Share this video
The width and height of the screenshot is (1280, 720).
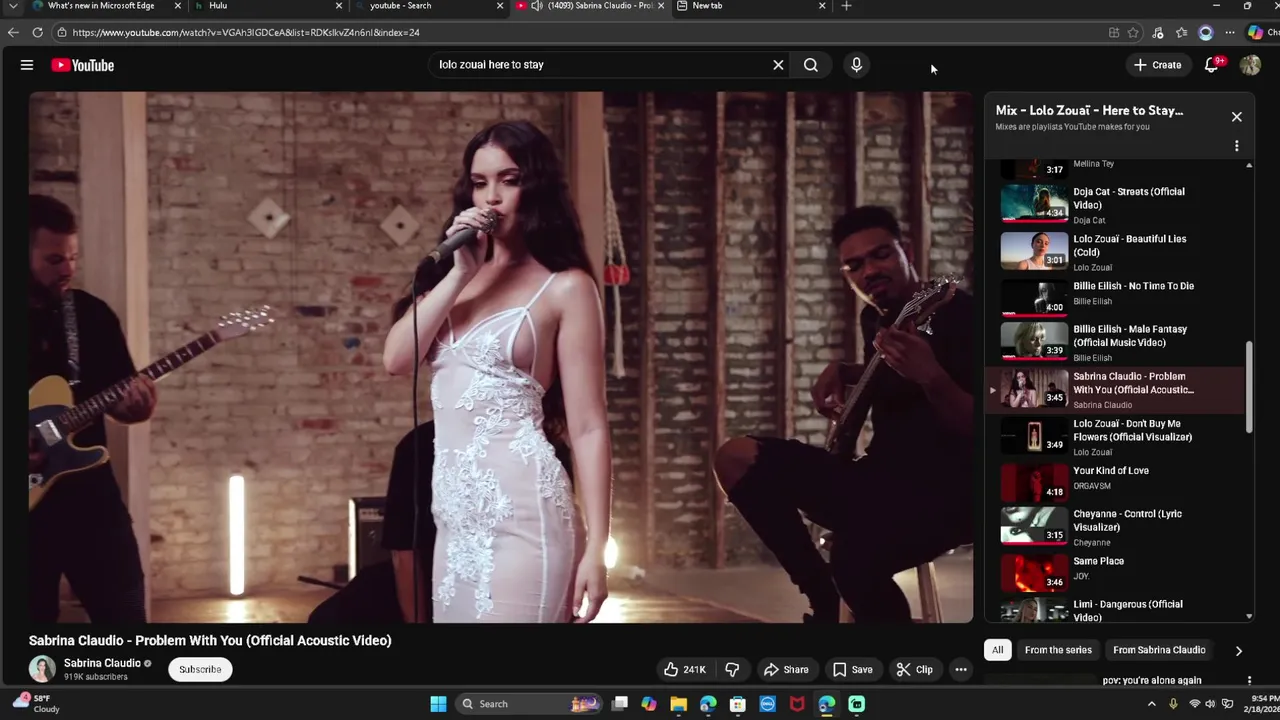[x=786, y=670]
